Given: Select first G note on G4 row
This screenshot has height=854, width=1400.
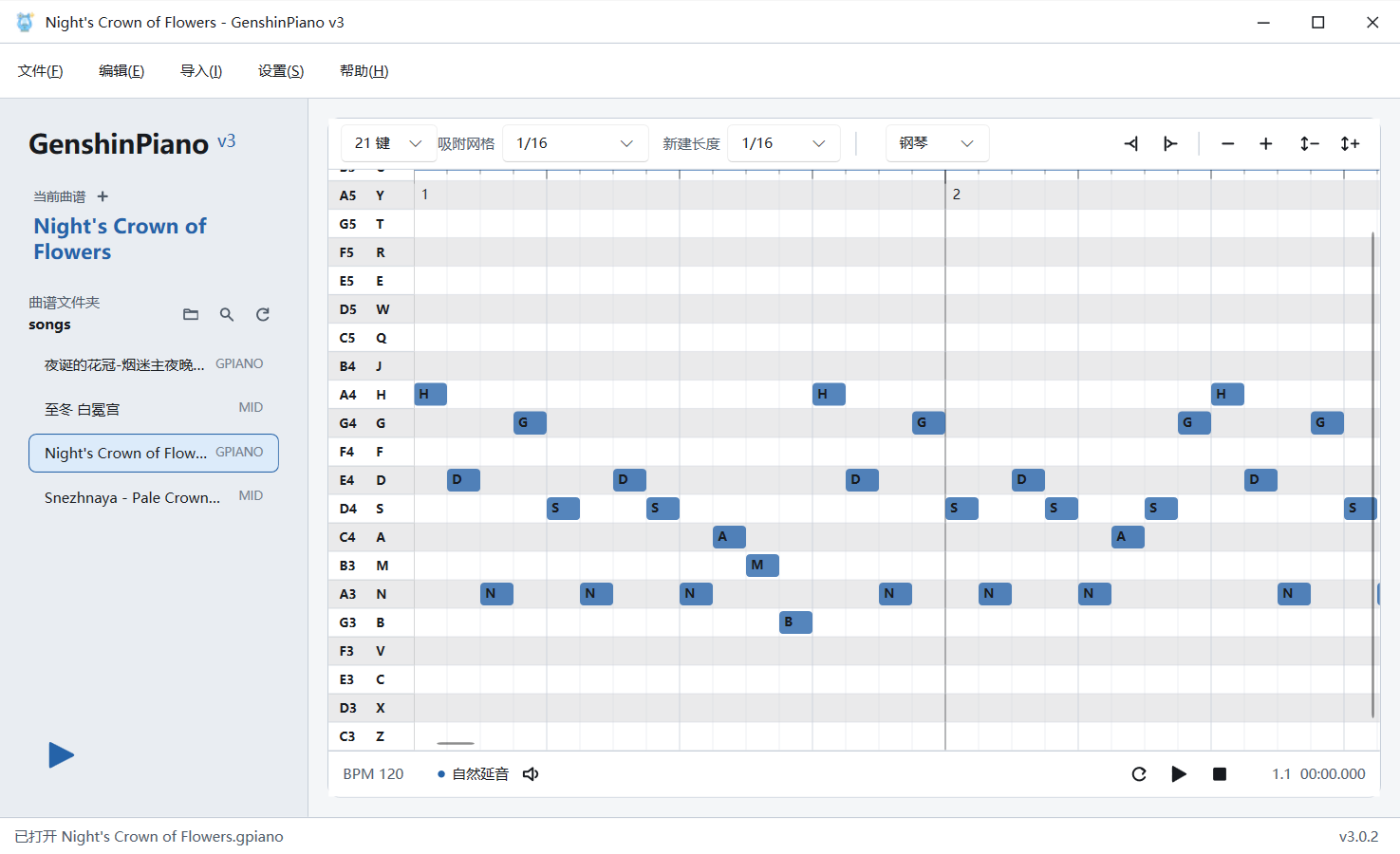Looking at the screenshot, I should click(531, 423).
